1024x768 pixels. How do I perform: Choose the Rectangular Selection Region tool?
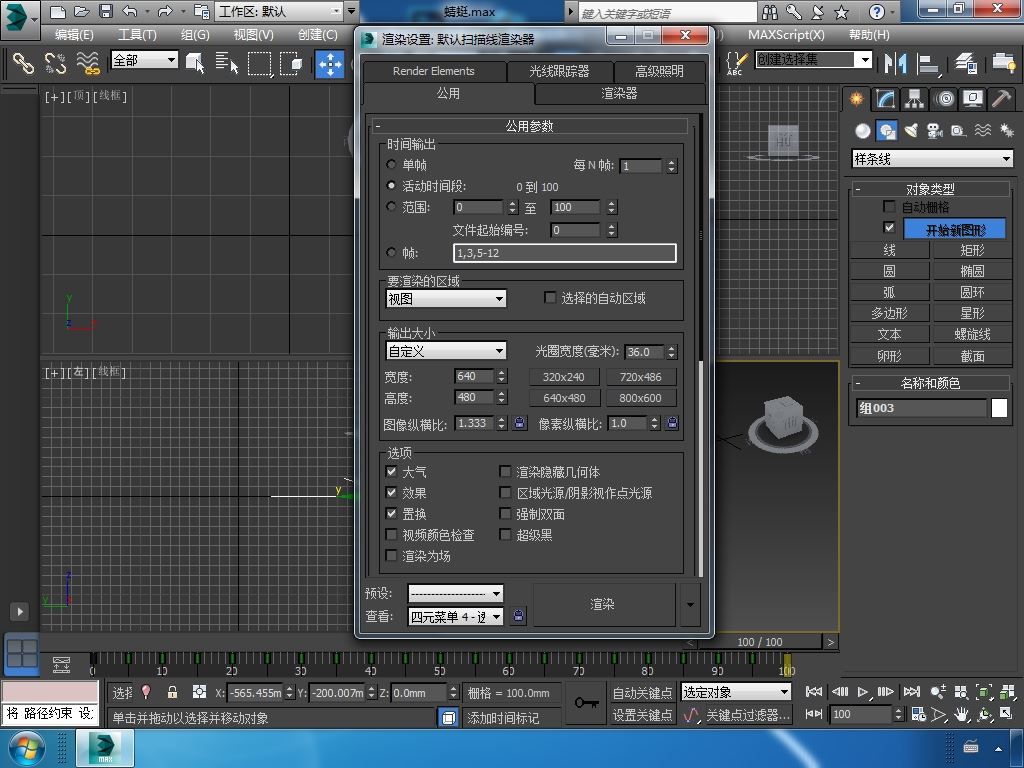point(260,63)
